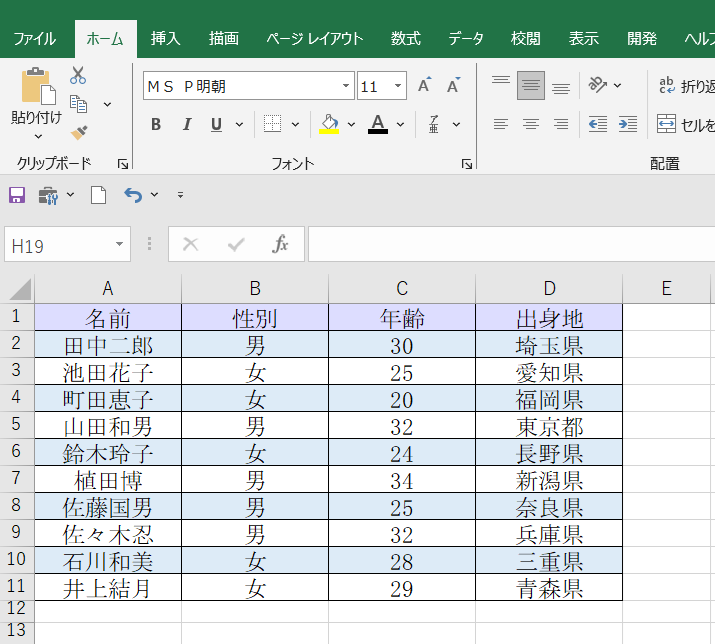715x644 pixels.
Task: Open font color palette dropdown
Action: (x=400, y=124)
